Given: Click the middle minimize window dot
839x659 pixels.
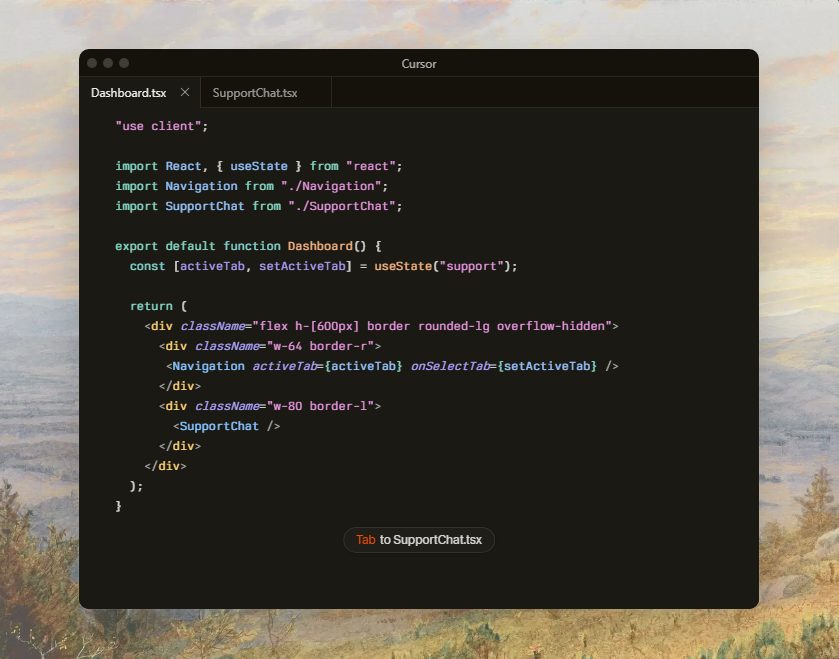Looking at the screenshot, I should [108, 63].
